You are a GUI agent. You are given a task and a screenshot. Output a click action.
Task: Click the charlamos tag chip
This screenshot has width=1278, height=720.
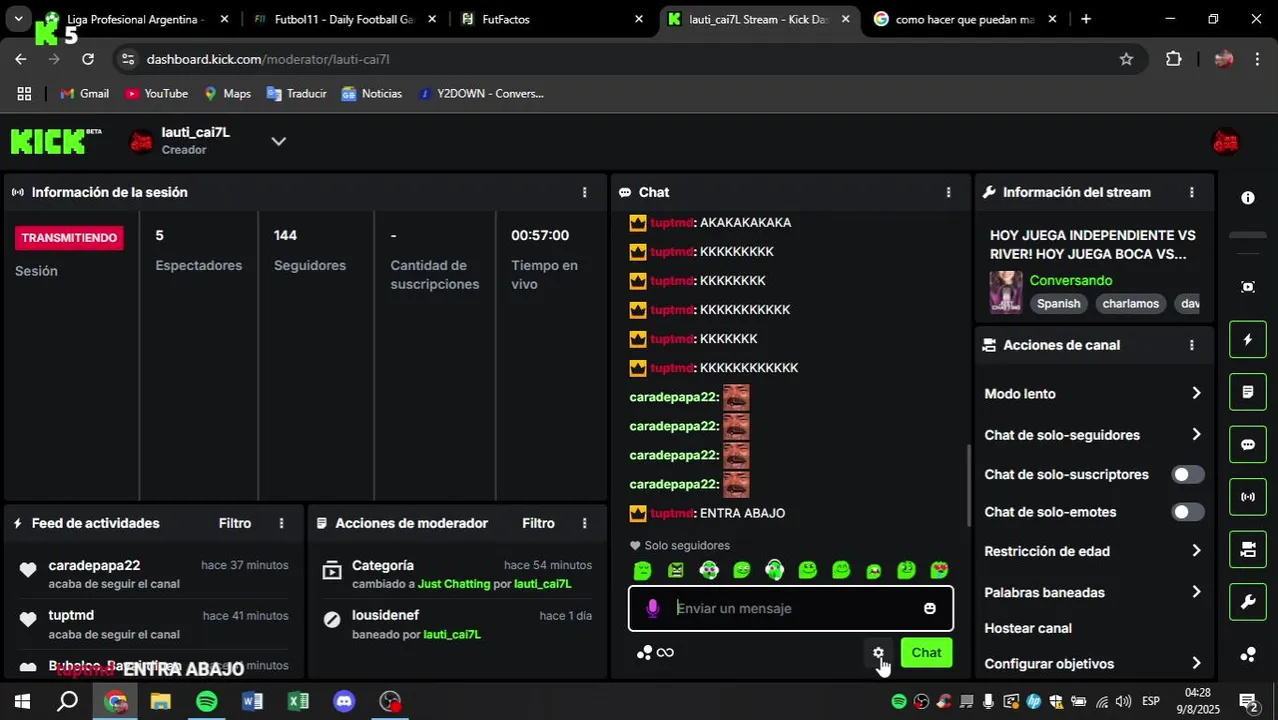pyautogui.click(x=1130, y=304)
